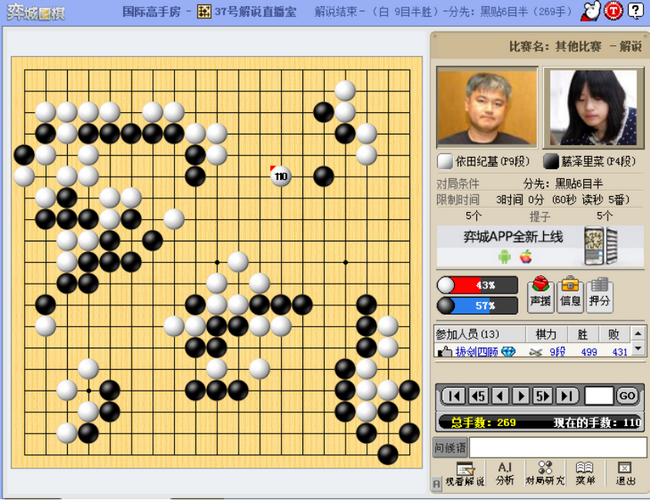Click the move number input box
Image resolution: width=650 pixels, height=500 pixels.
click(599, 396)
